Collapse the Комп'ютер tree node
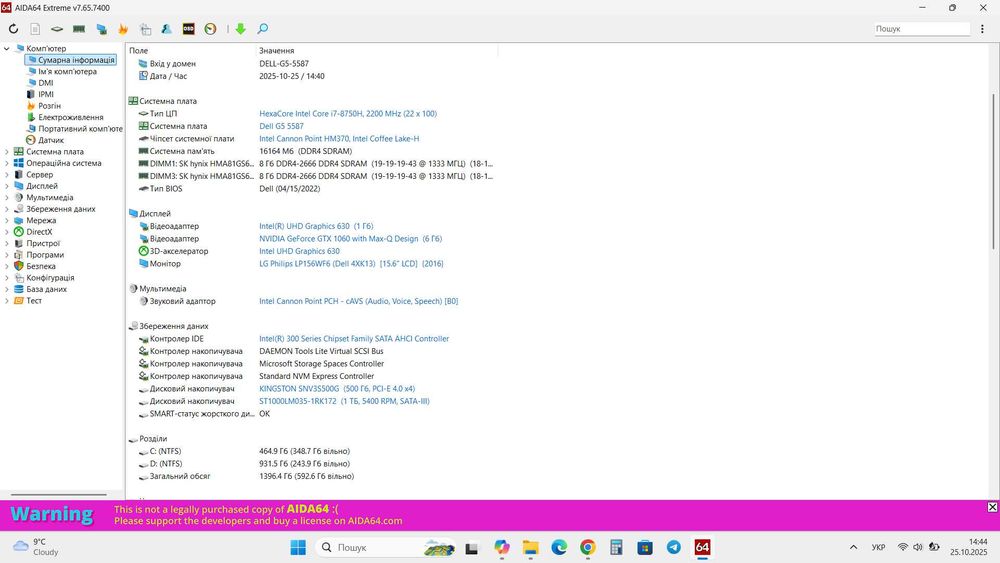The height and width of the screenshot is (563, 1000). coord(7,48)
